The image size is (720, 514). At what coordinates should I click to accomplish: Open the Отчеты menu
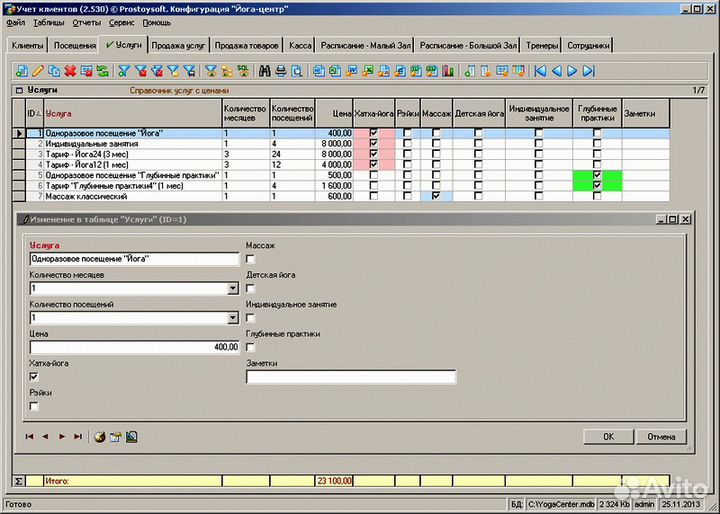tap(86, 21)
